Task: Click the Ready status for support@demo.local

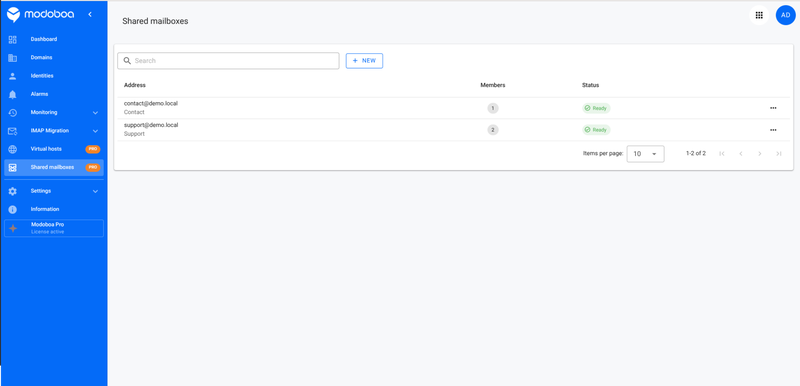Action: click(596, 130)
